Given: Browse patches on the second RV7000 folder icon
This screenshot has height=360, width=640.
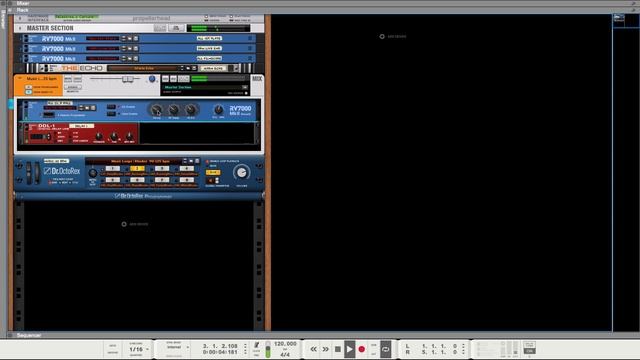Looking at the screenshot, I should click(130, 49).
